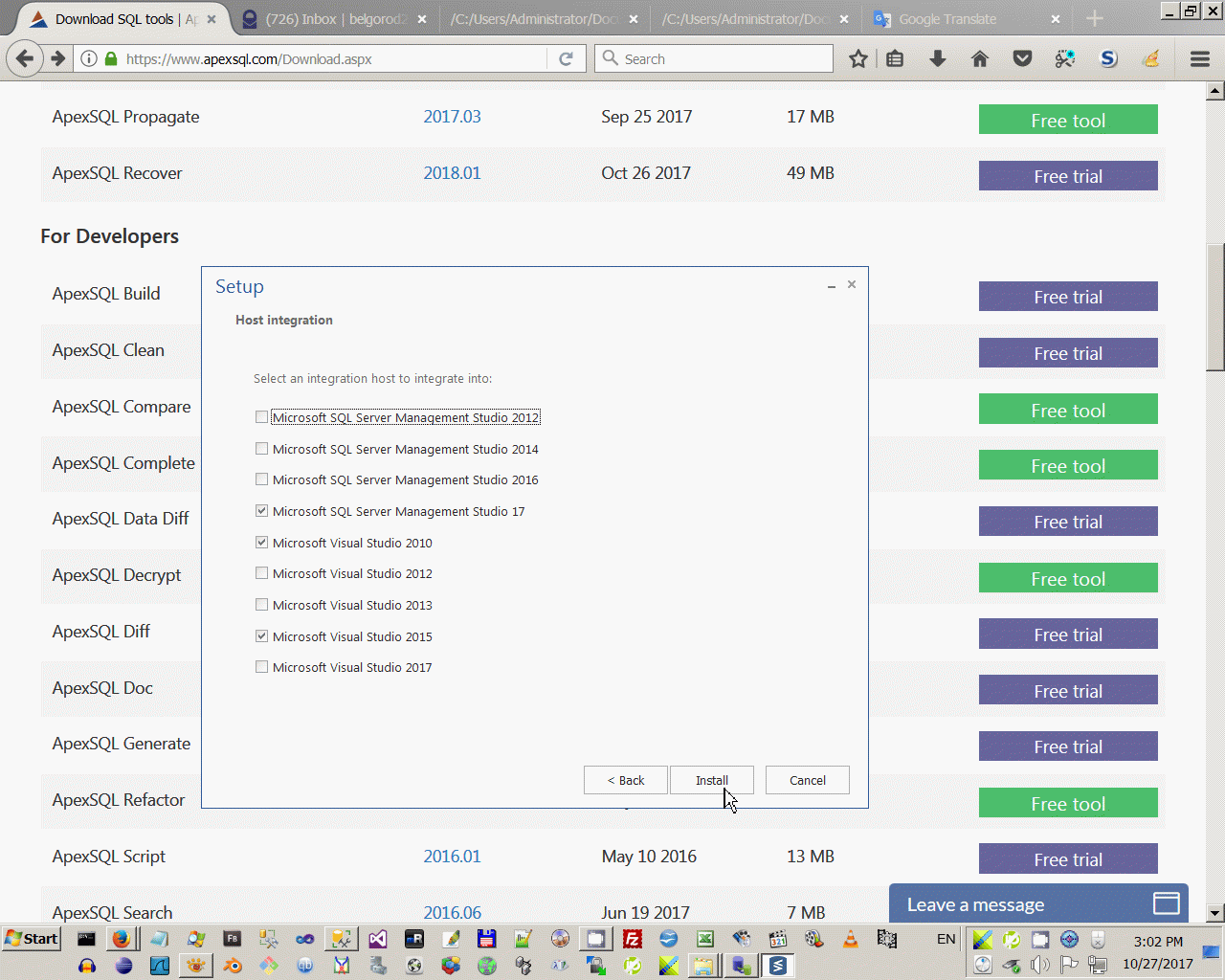The width and height of the screenshot is (1225, 980).
Task: Click Free trial for ApexSQL Build
Action: (x=1068, y=297)
